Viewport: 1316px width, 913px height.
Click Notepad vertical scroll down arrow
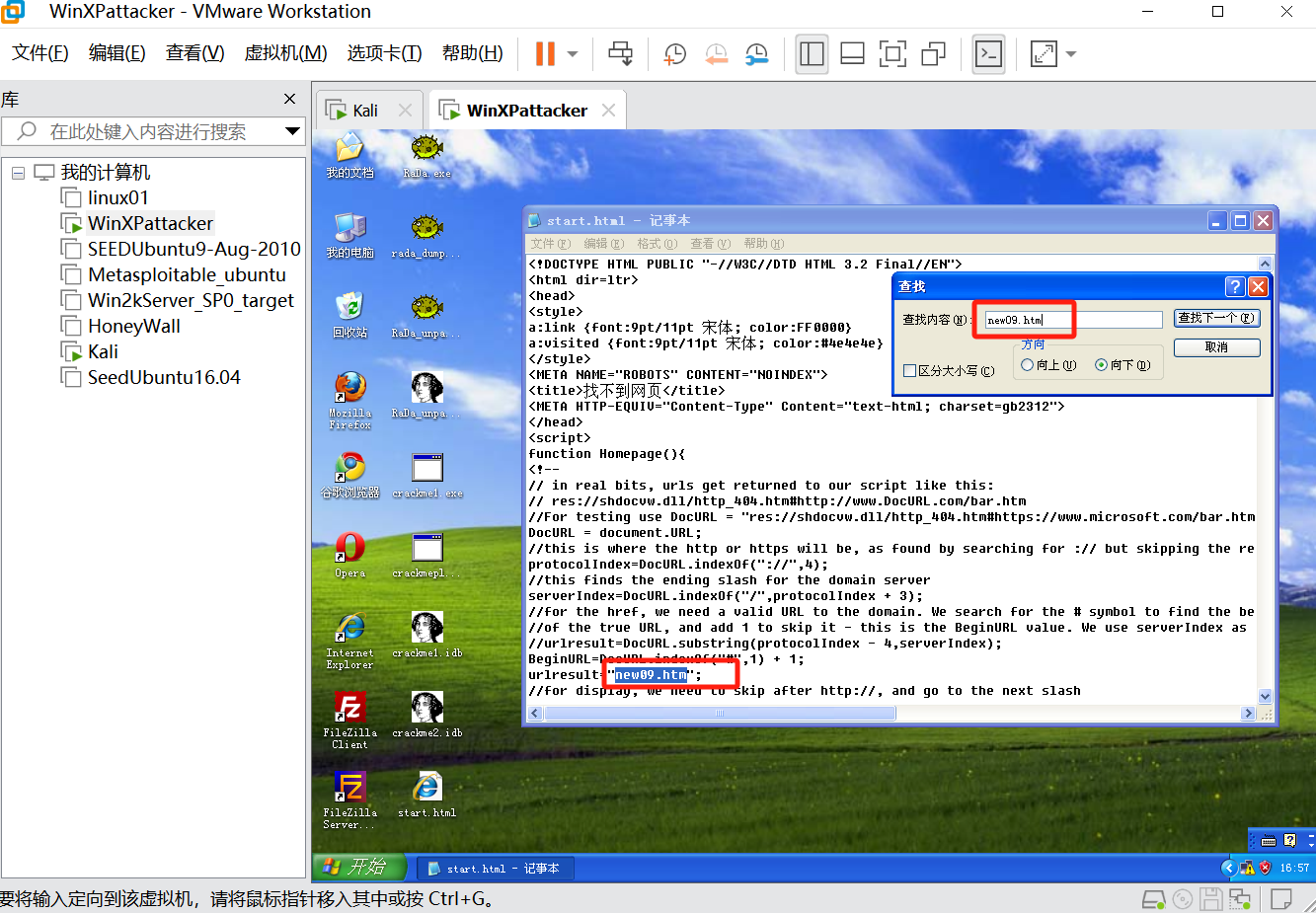[x=1266, y=696]
